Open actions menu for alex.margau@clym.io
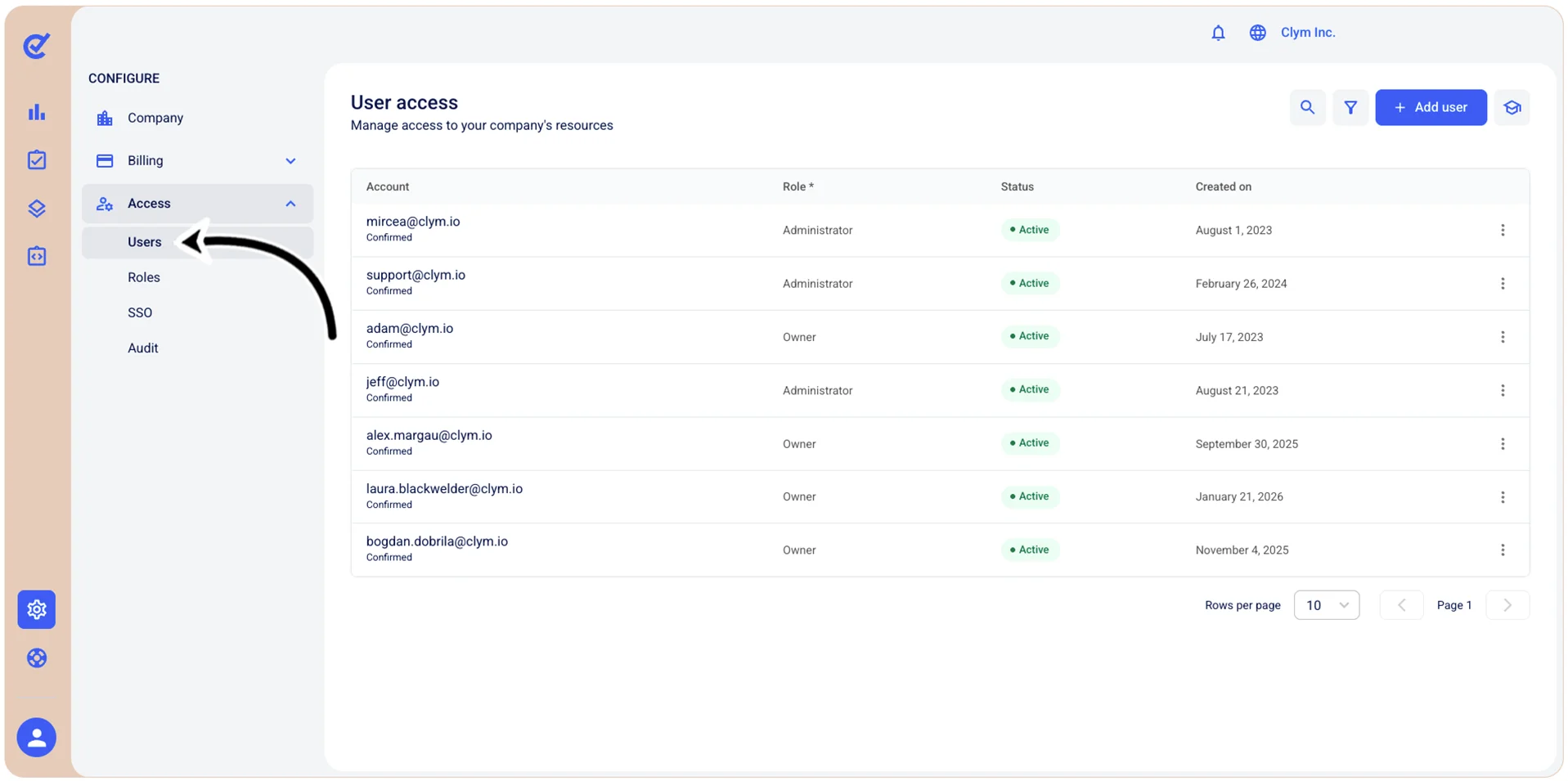 (x=1503, y=444)
